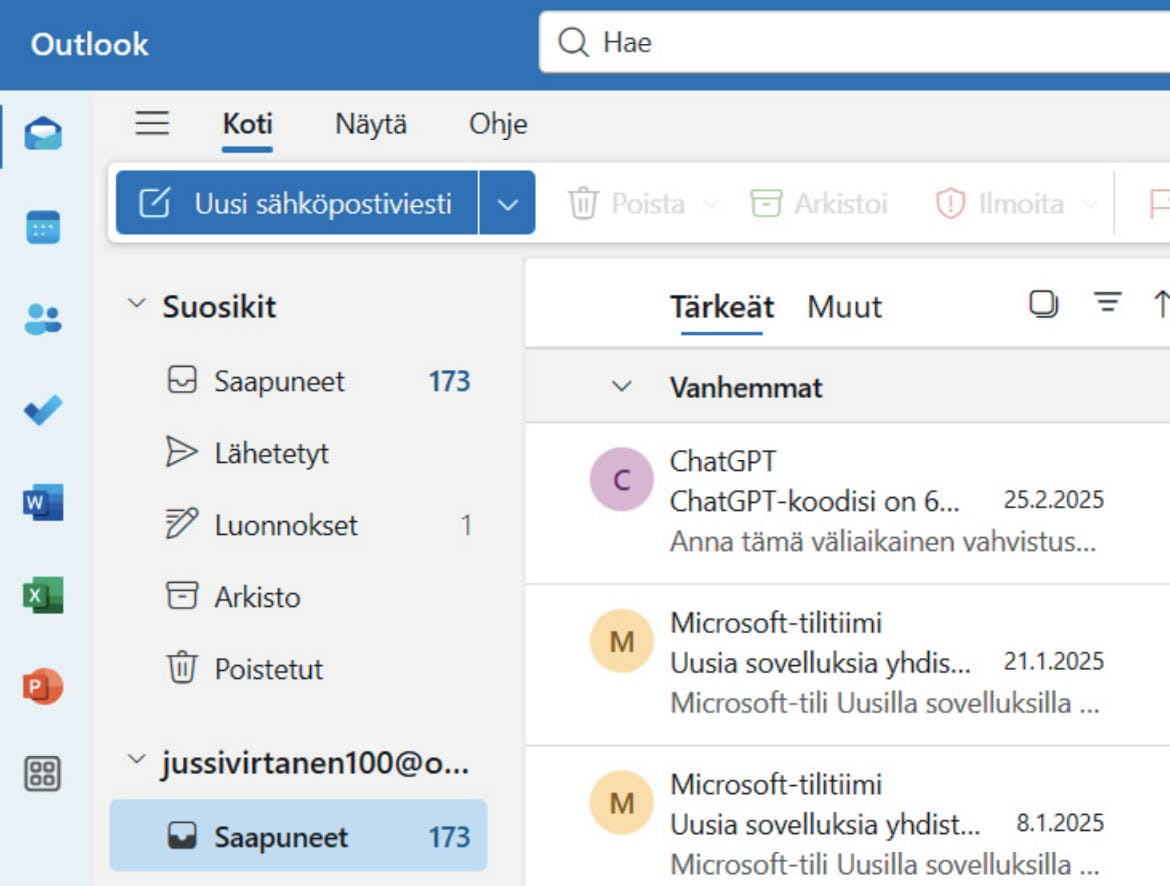Launch Excel from the left rail
1170x886 pixels.
click(43, 595)
